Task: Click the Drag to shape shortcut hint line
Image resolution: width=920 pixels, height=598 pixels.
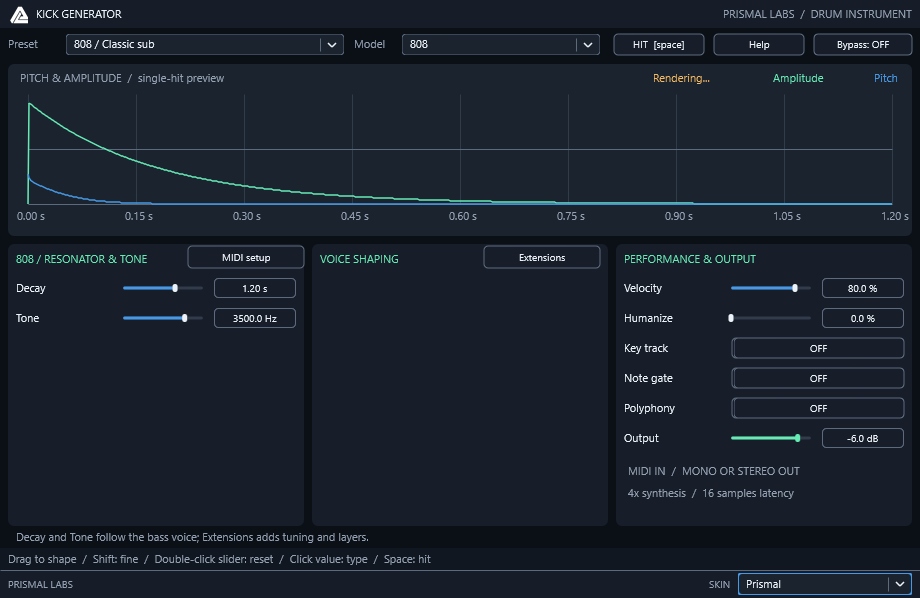Action: (x=219, y=559)
